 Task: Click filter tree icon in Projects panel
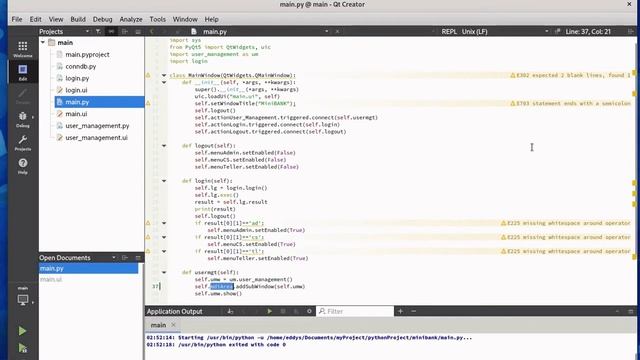click(98, 31)
